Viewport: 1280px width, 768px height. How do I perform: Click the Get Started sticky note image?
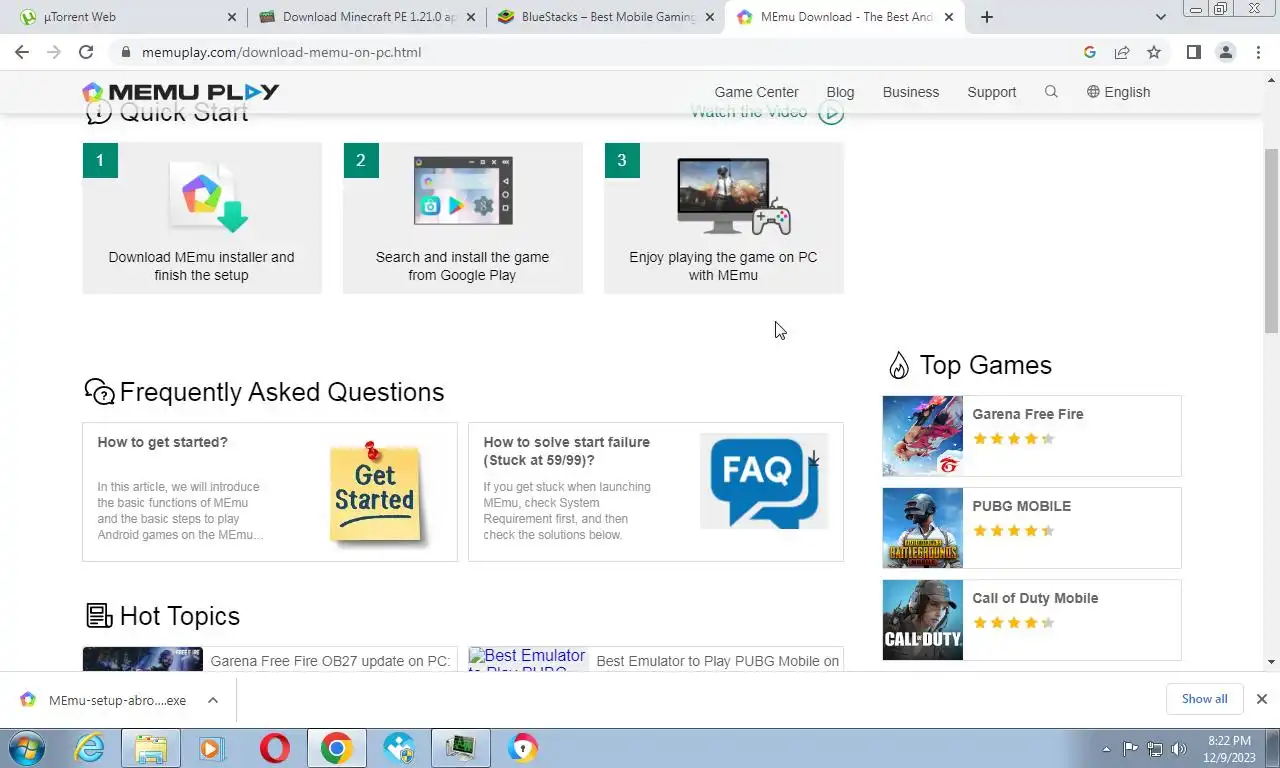[x=375, y=492]
